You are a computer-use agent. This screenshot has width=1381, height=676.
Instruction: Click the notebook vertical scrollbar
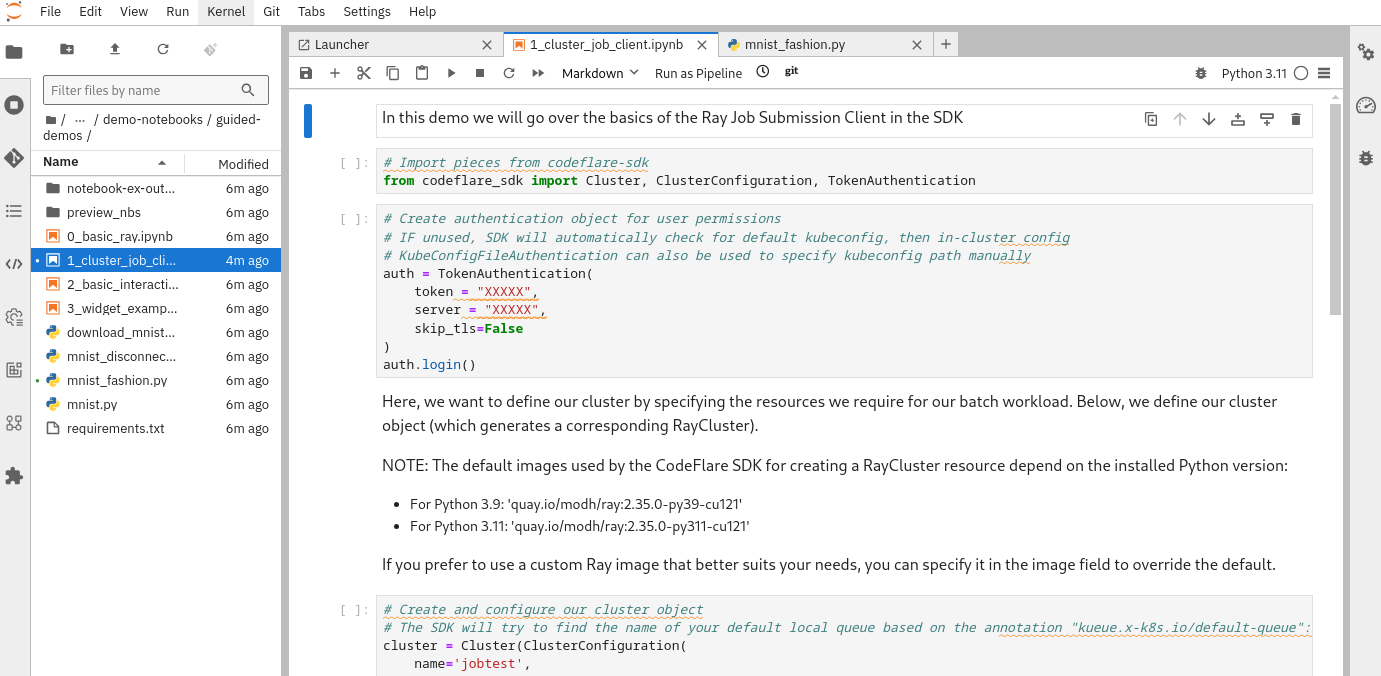pos(1335,210)
